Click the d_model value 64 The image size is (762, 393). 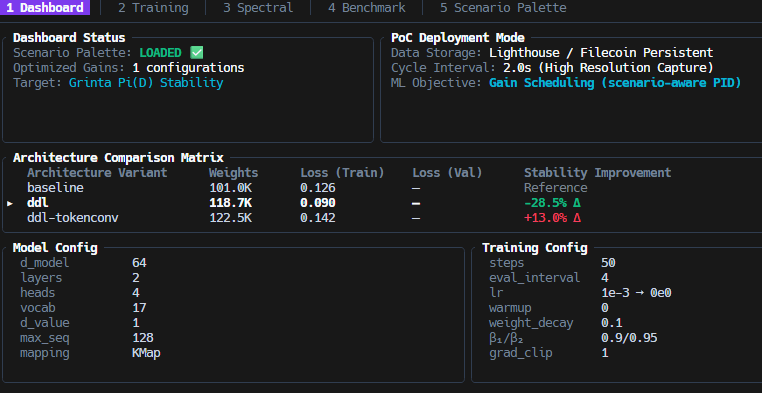point(139,263)
